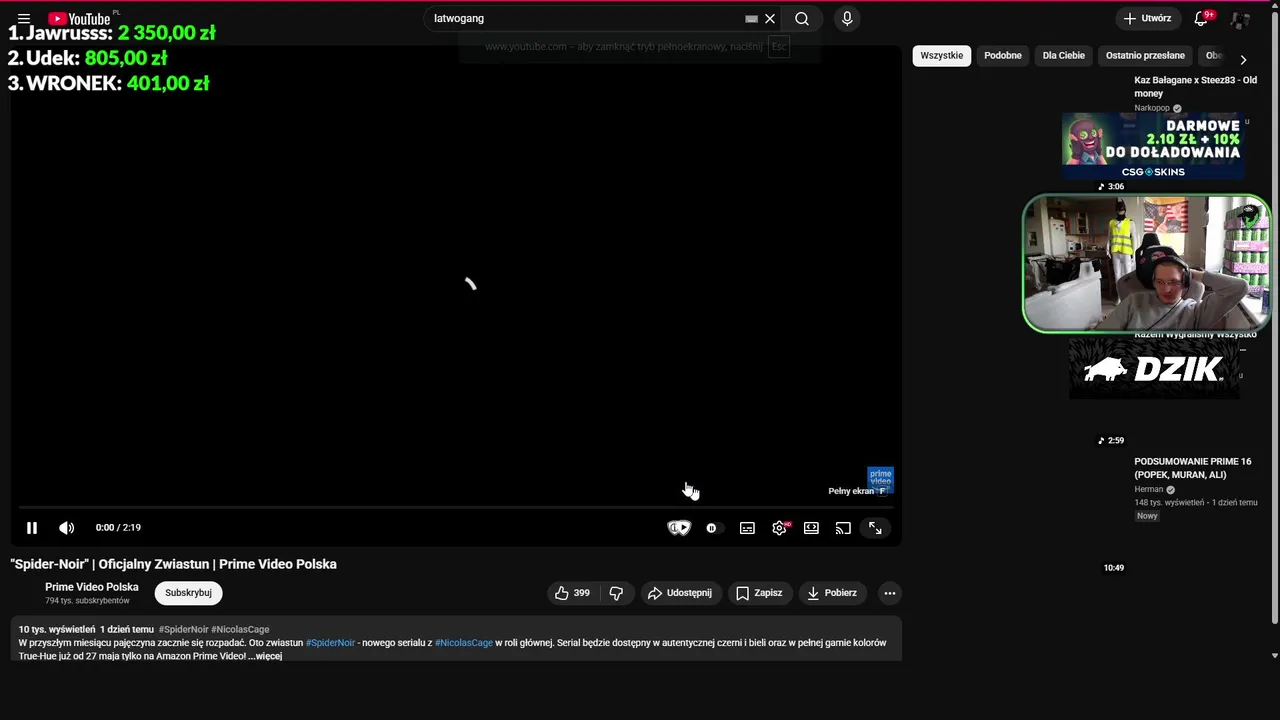Open the 'Kaz Bałagane x Steez83 - Old money' video
The width and height of the screenshot is (1280, 720).
click(1195, 87)
